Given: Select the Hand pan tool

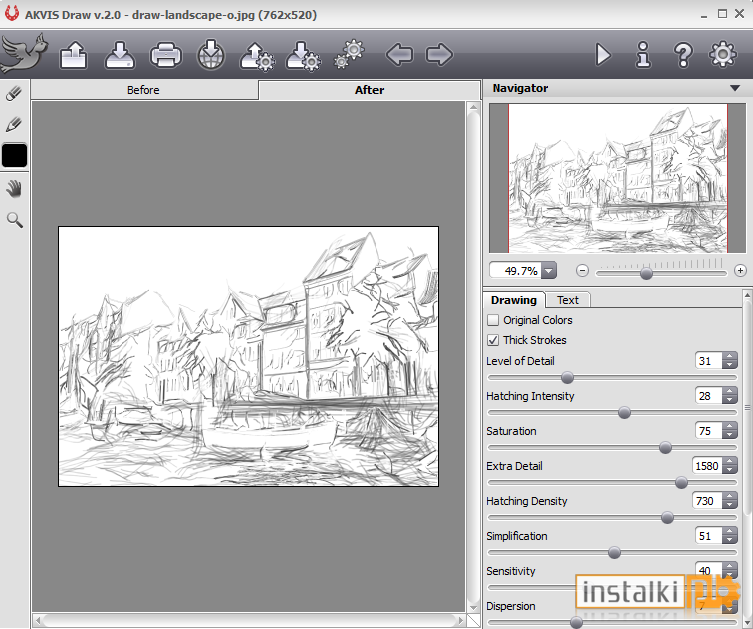Looking at the screenshot, I should 14,189.
